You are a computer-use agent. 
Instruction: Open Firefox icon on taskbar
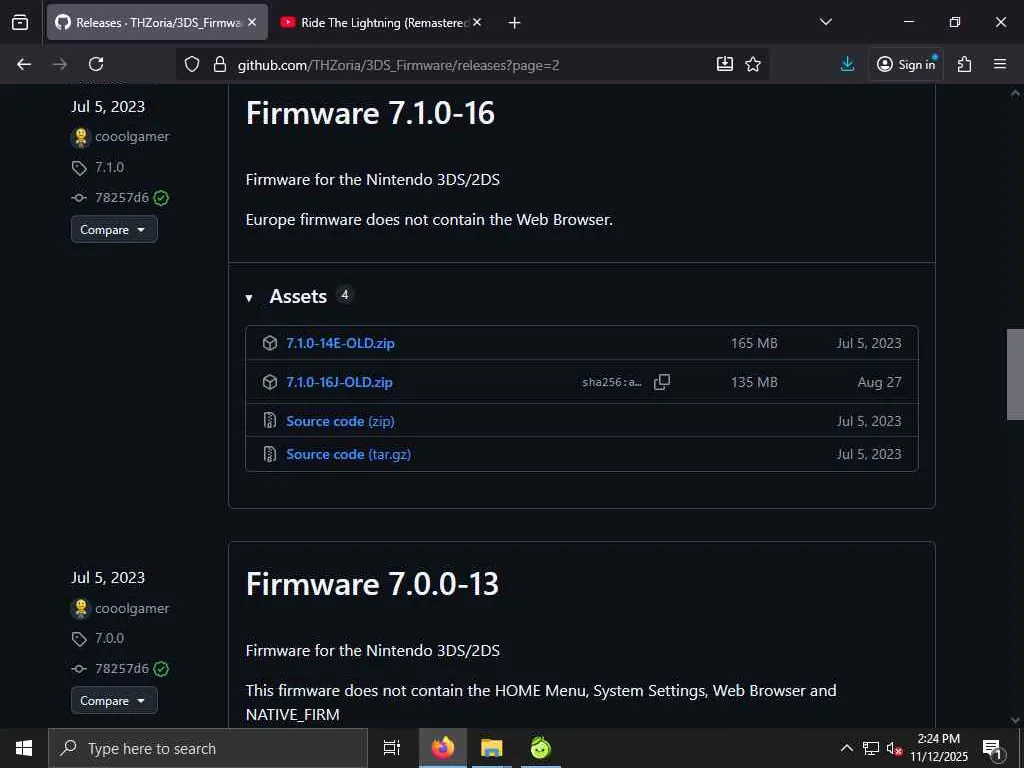point(443,748)
